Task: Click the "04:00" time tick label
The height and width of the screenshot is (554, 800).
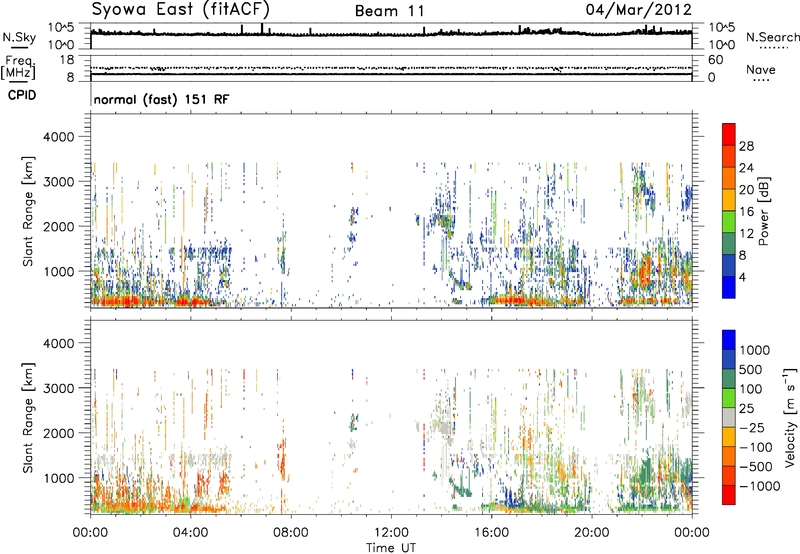Action: (190, 533)
